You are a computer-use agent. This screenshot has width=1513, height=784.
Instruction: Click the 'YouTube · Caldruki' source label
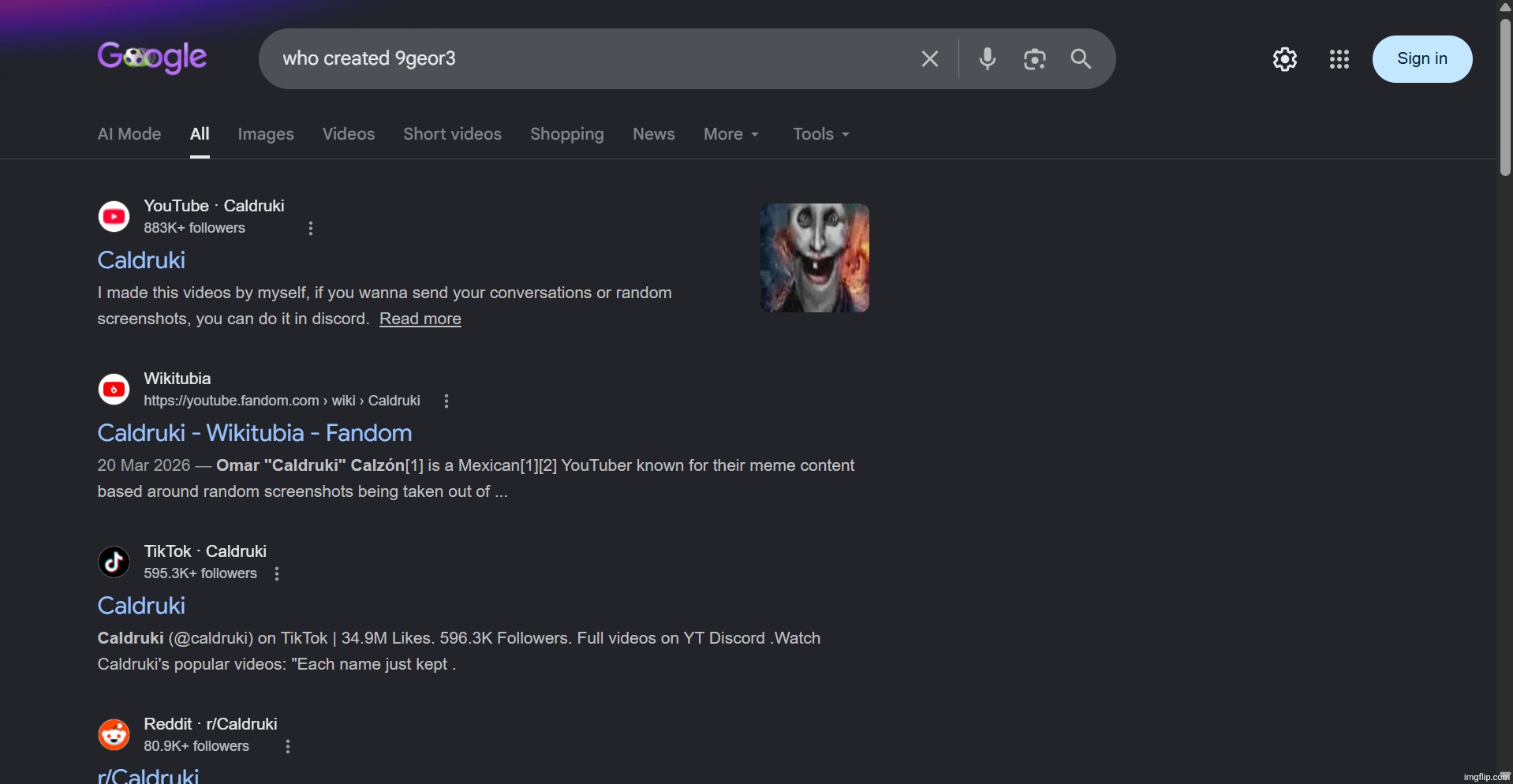[214, 206]
